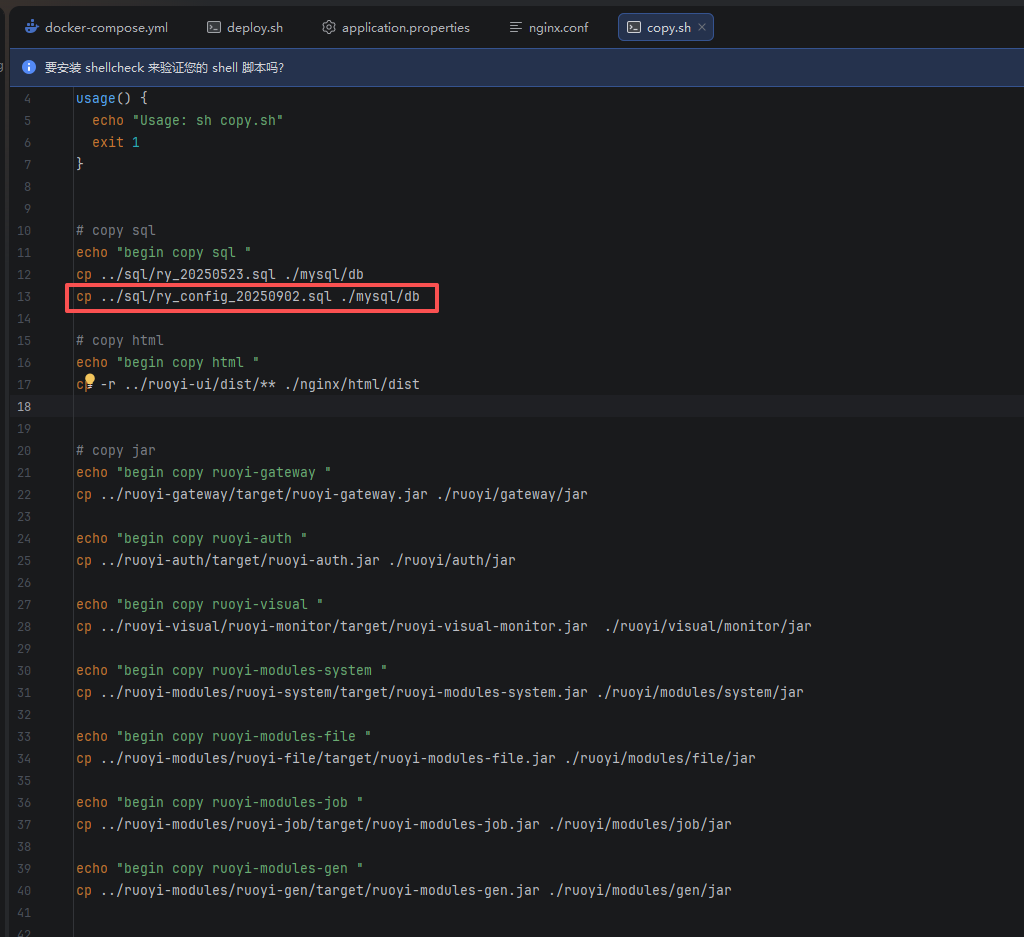
Task: Place cursor on empty line 18
Action: pos(549,406)
